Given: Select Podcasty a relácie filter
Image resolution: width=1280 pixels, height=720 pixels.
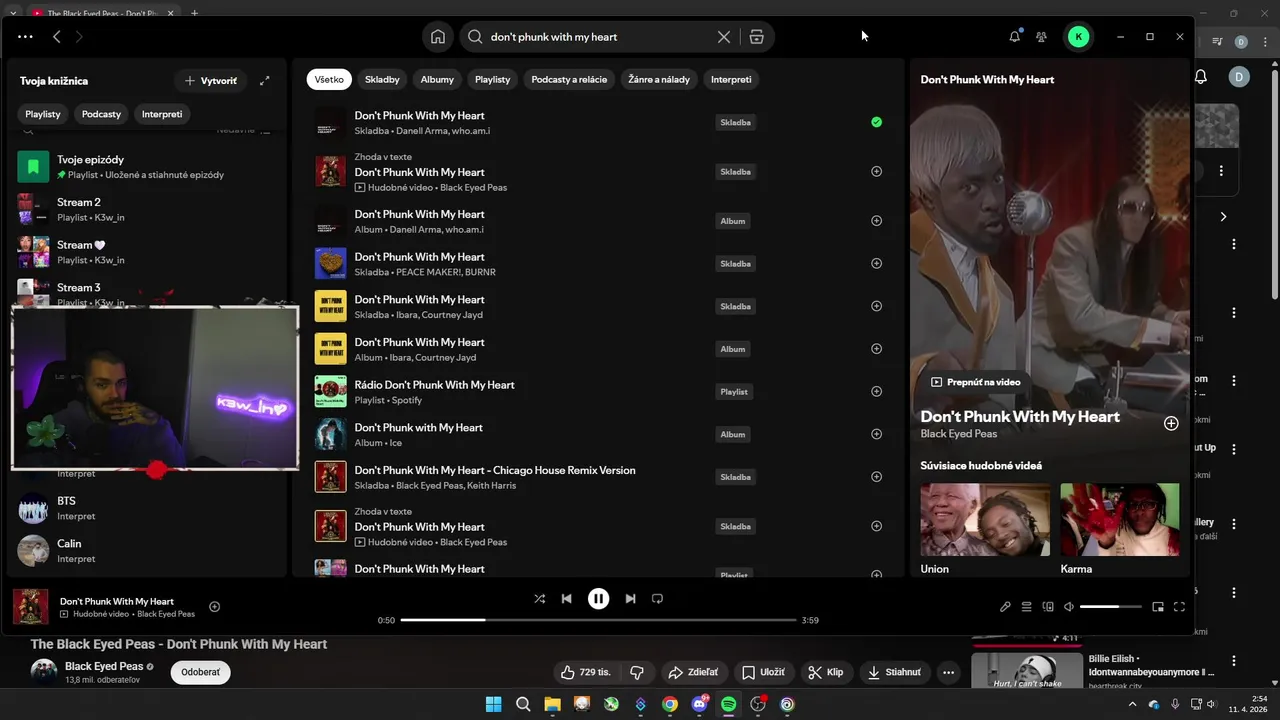Looking at the screenshot, I should coord(569,80).
